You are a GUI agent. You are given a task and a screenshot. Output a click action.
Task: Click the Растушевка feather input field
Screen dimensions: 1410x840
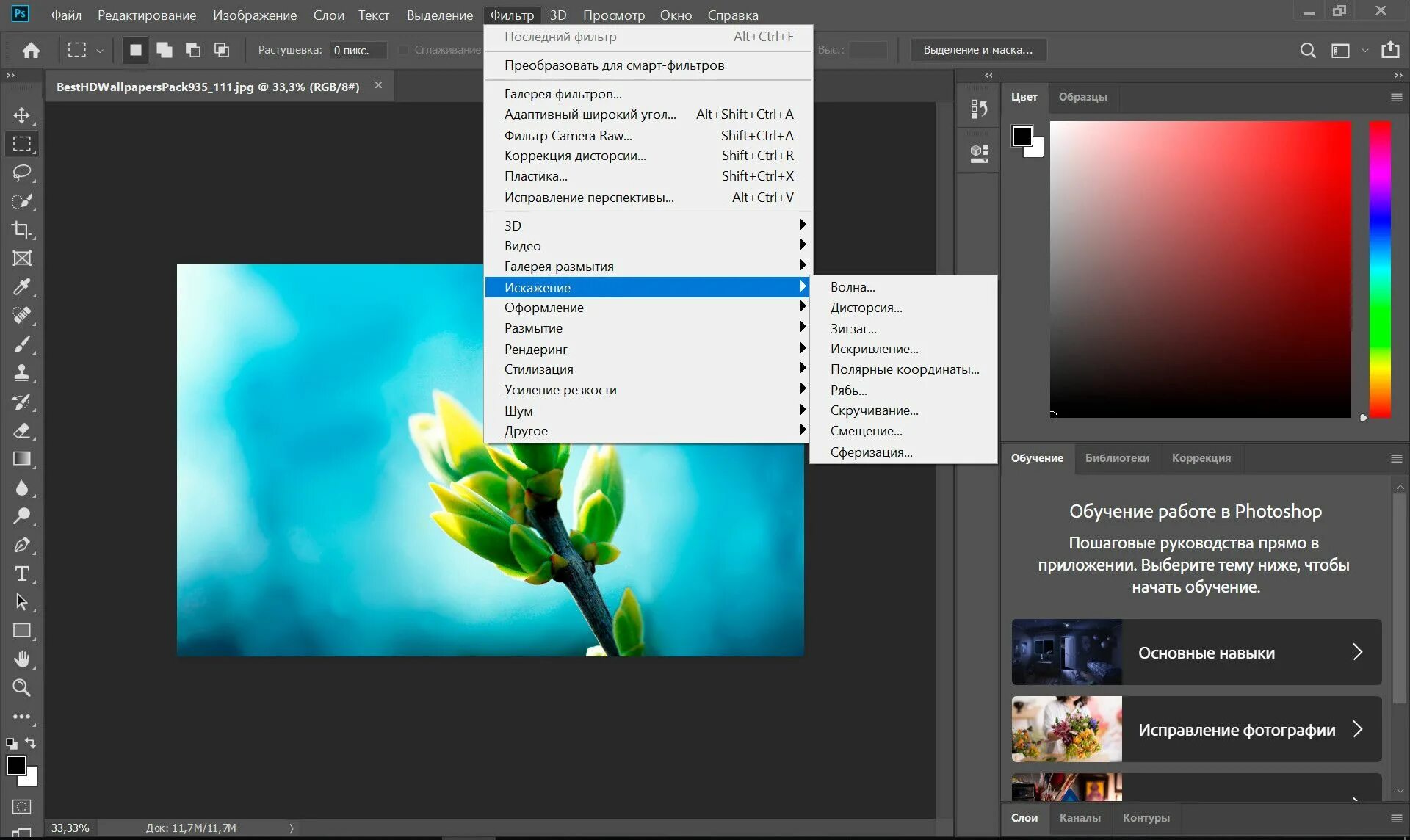coord(358,50)
